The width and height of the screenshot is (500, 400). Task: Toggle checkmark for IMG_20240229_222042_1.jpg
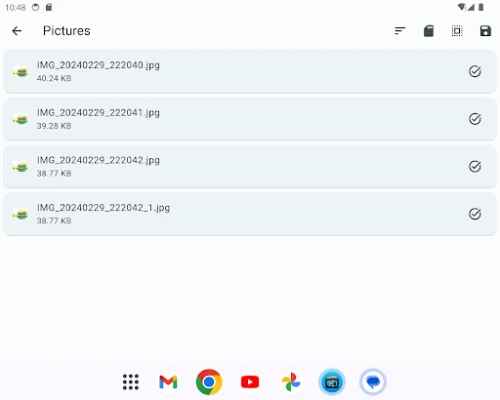(475, 214)
